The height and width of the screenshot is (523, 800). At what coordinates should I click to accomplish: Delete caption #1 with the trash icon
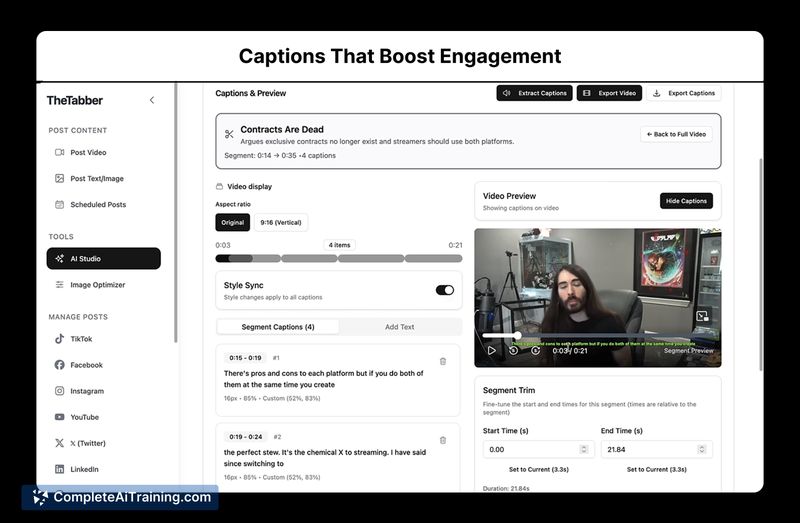[x=443, y=361]
